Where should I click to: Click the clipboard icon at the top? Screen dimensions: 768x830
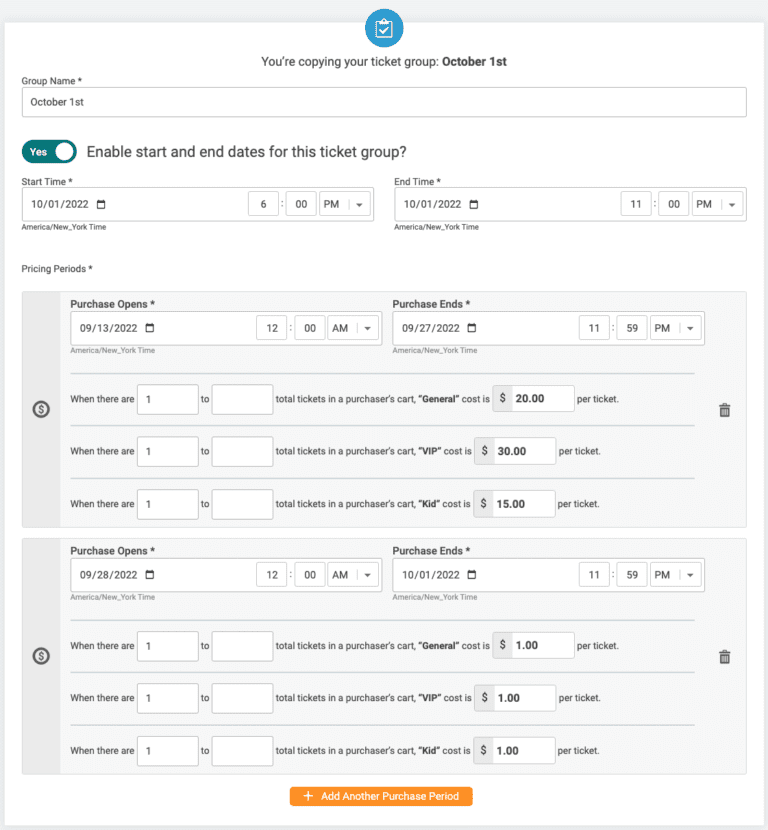click(384, 29)
